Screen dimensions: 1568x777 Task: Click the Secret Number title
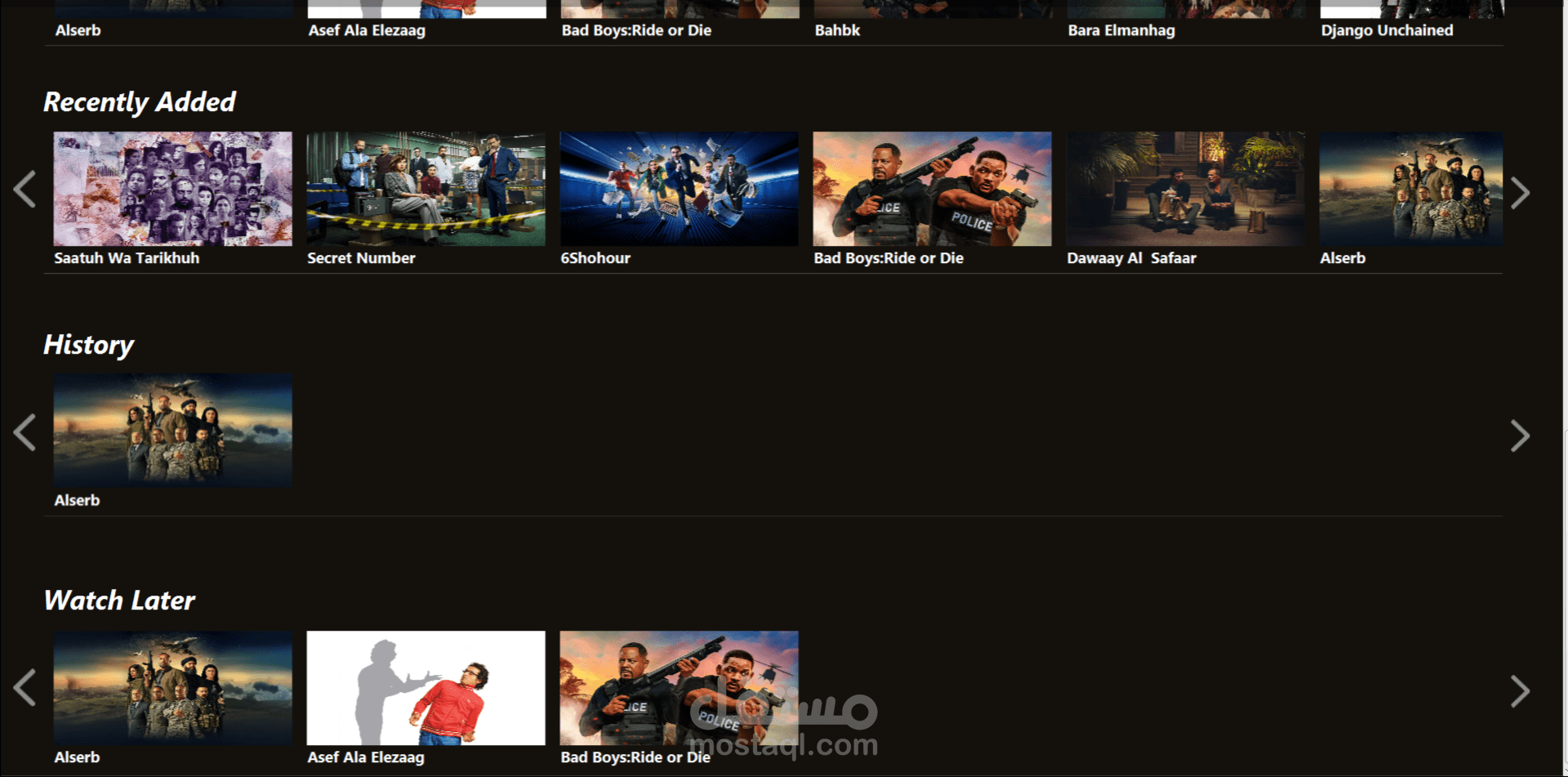click(361, 258)
